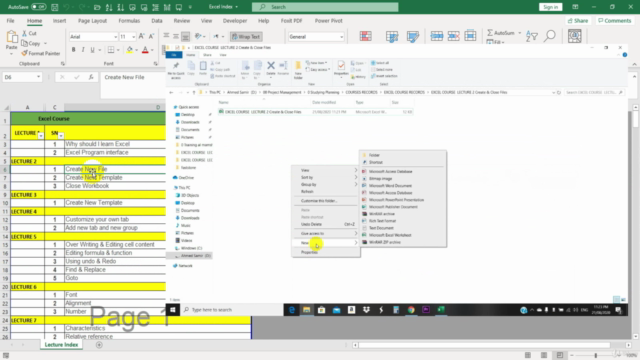Open the font size 11 dropdown
The height and width of the screenshot is (360, 640).
[x=133, y=37]
